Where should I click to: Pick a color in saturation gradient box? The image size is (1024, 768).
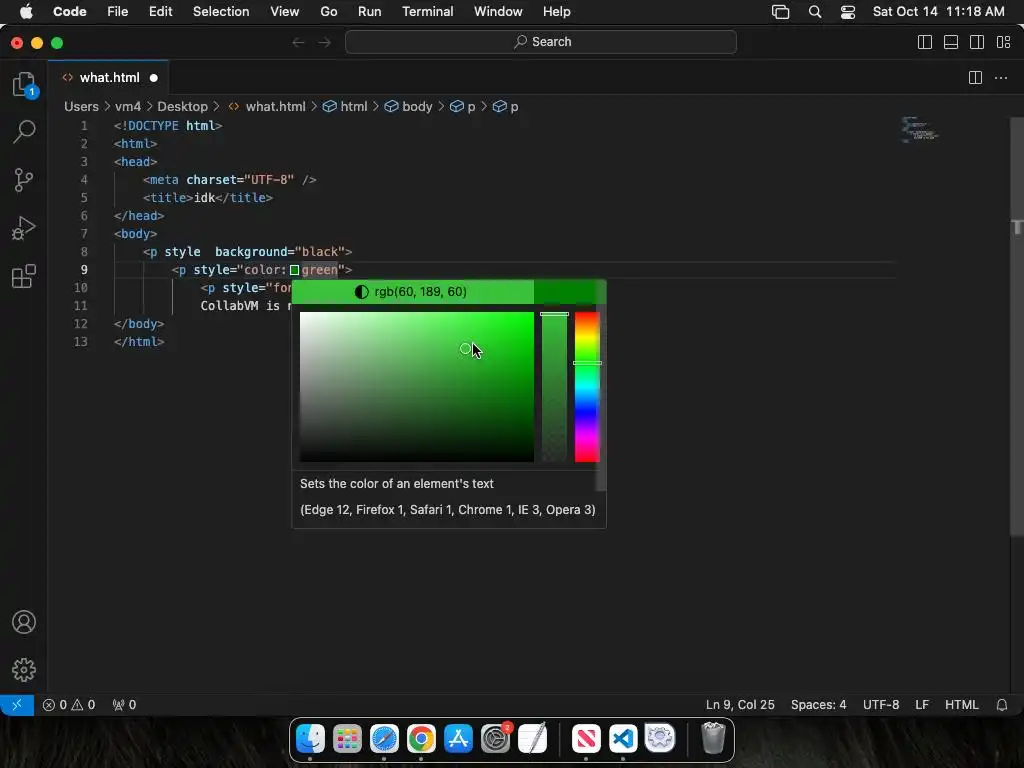point(417,387)
